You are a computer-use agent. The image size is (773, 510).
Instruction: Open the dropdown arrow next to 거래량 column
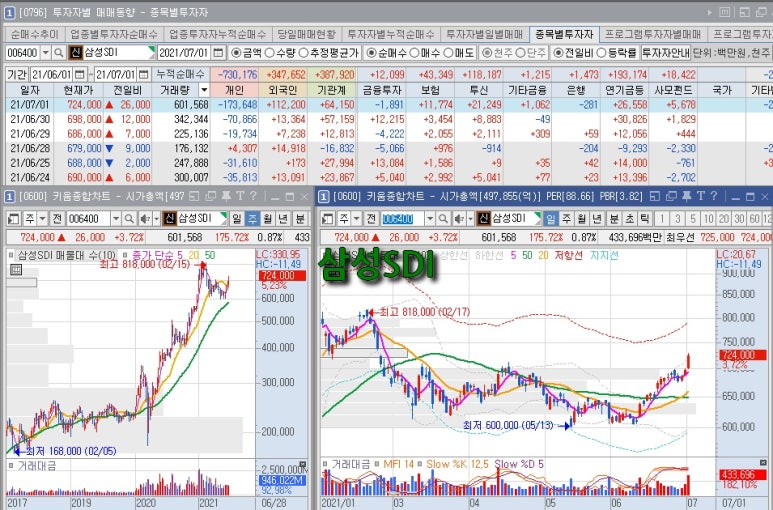pyautogui.click(x=203, y=90)
